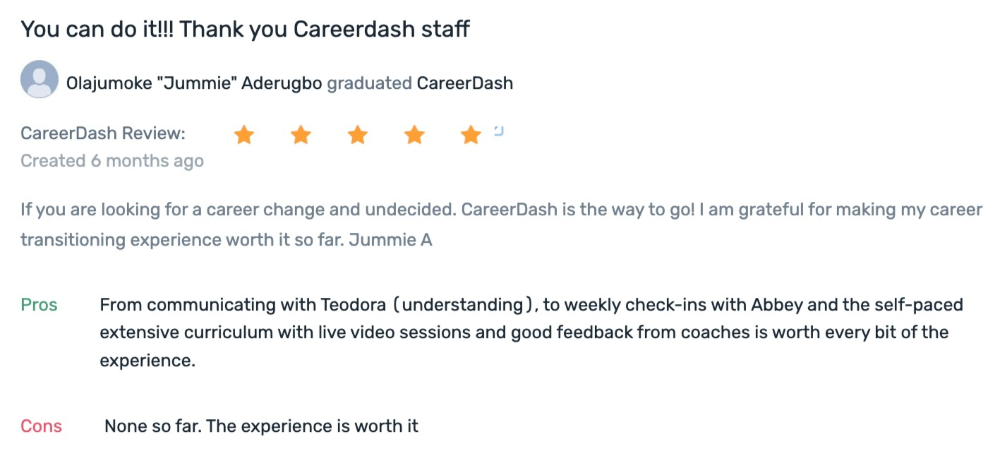This screenshot has height=451, width=1000.
Task: Click the word "graduated" next to reviewer name
Action: (x=369, y=84)
